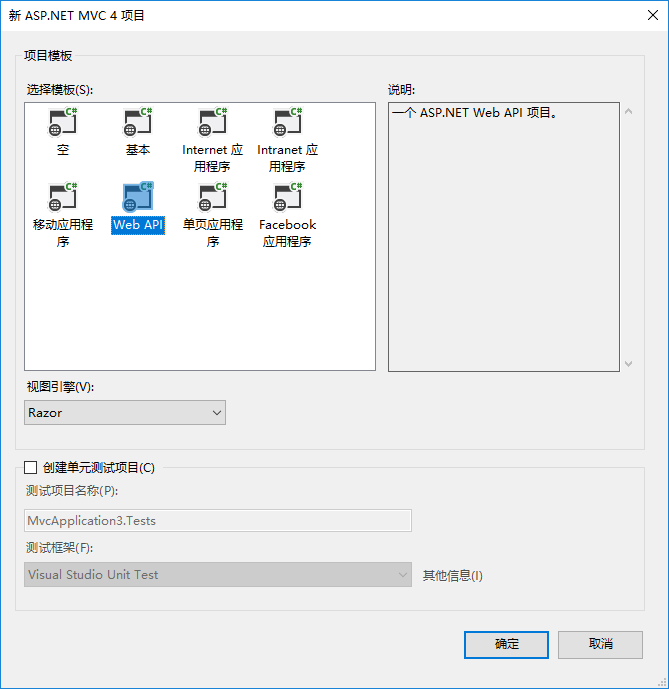Open the 测试框架 Visual Studio Unit Test dropdown
The width and height of the screenshot is (669, 689).
[x=218, y=575]
